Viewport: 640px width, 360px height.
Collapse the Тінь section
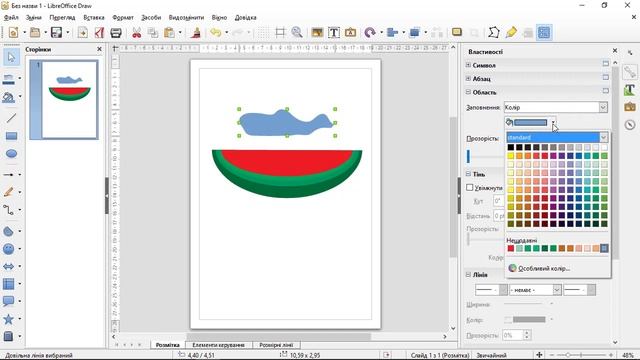pos(469,174)
